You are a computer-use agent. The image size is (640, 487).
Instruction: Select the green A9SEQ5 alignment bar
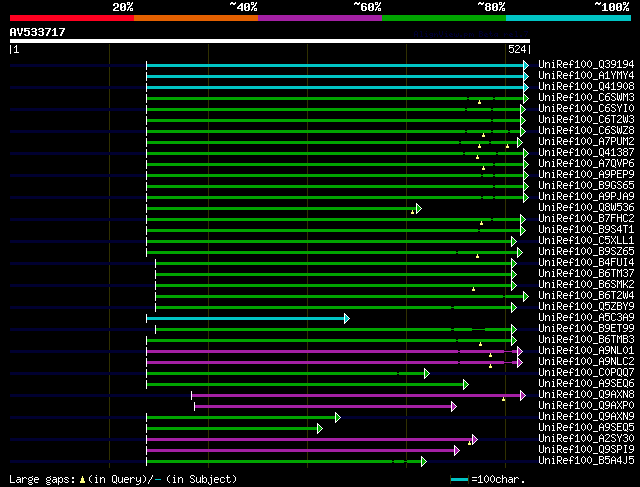pyautogui.click(x=234, y=429)
